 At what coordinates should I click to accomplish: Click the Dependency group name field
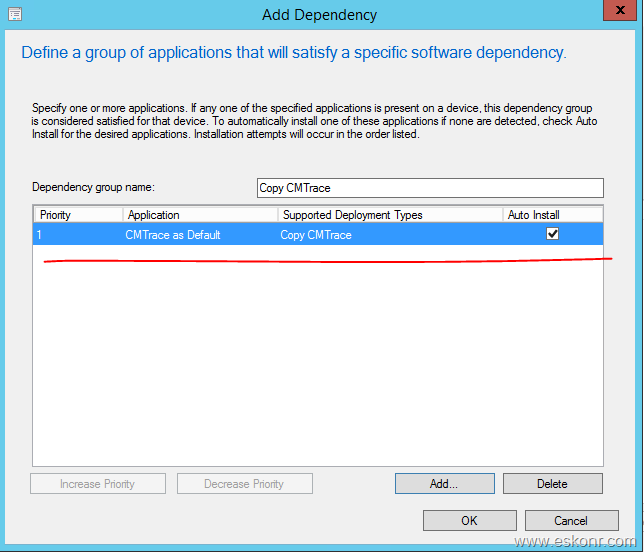[x=430, y=188]
